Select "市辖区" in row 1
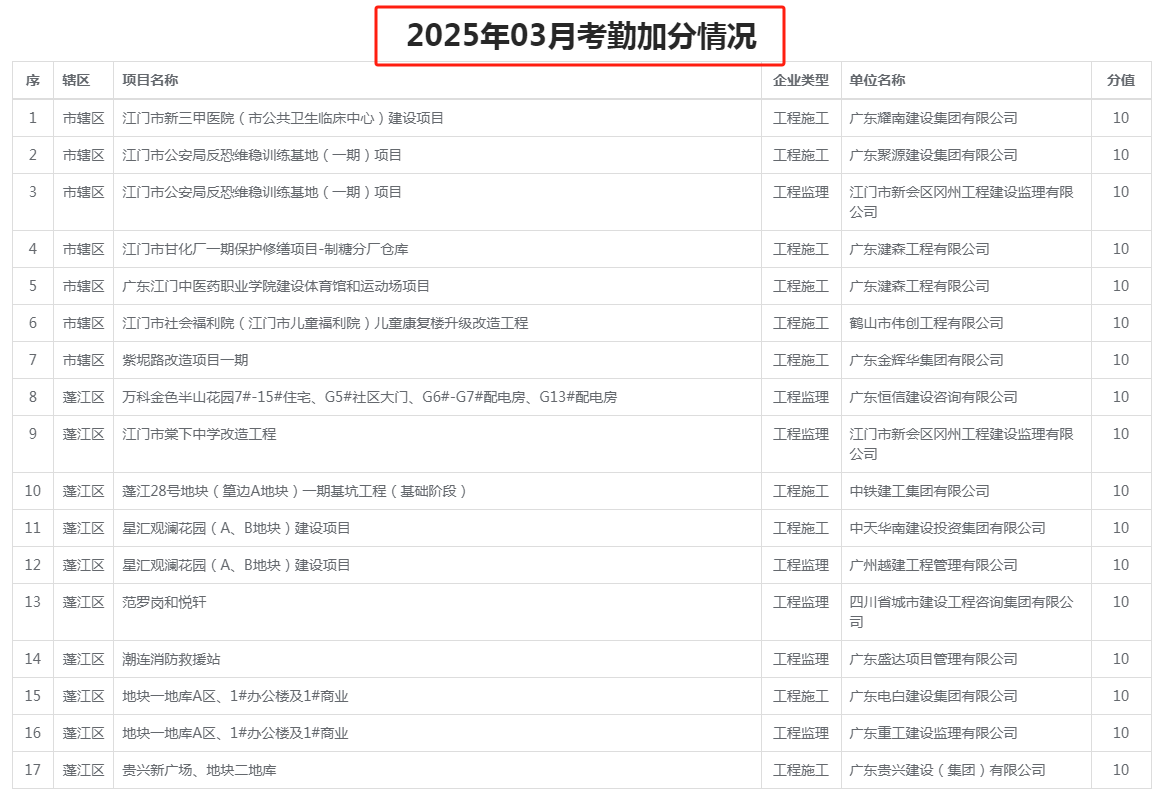Image resolution: width=1162 pixels, height=789 pixels. pos(83,118)
